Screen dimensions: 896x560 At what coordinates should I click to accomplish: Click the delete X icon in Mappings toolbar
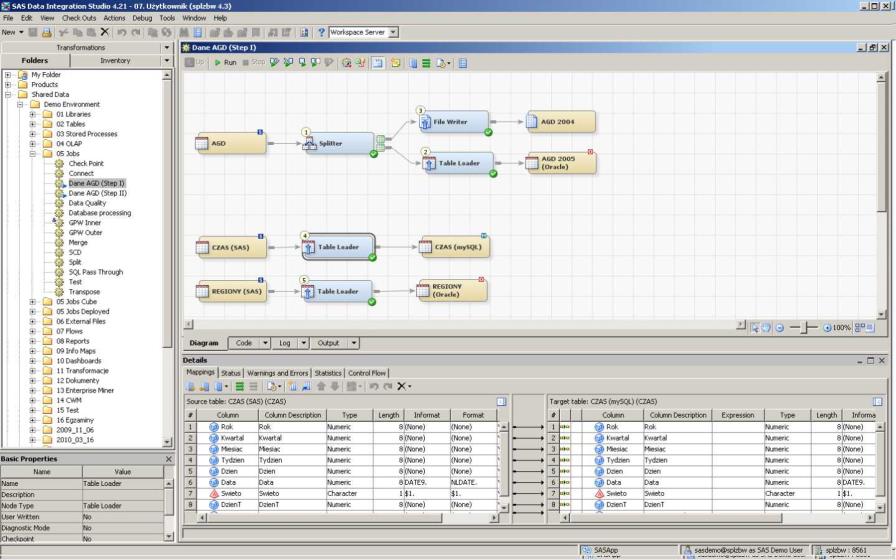coord(401,386)
